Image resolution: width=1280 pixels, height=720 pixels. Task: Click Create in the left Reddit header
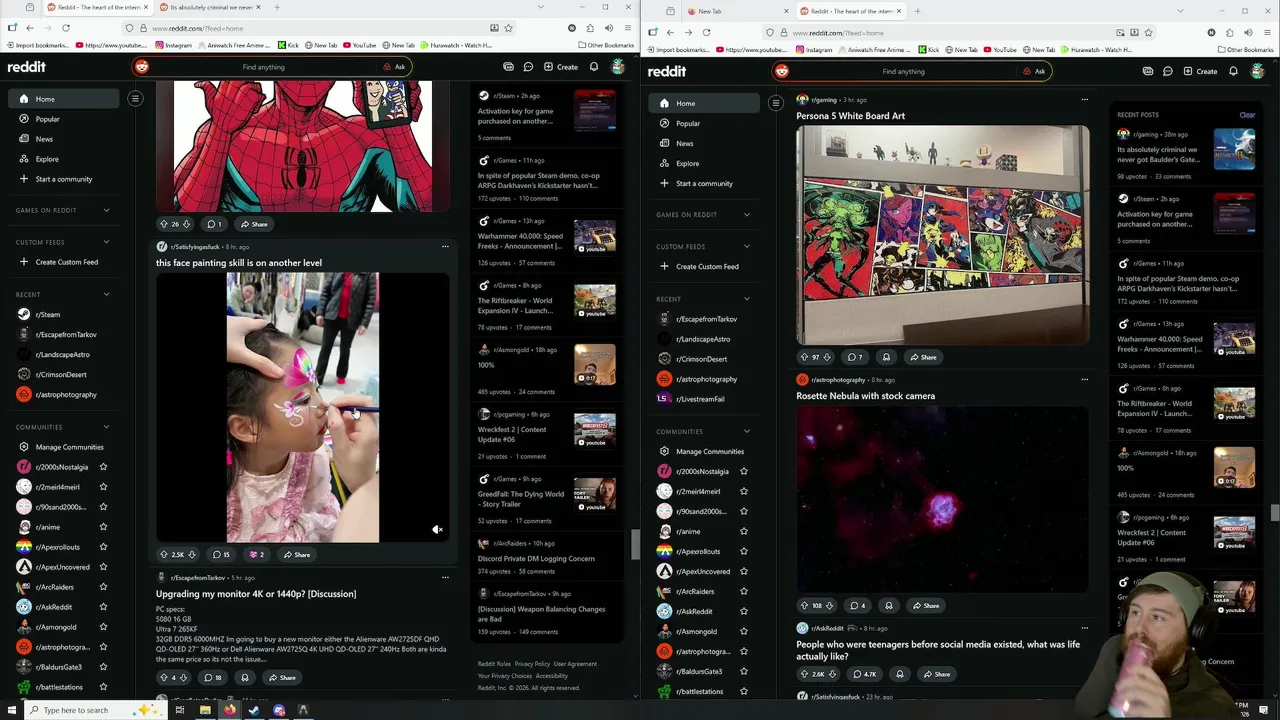tap(561, 67)
